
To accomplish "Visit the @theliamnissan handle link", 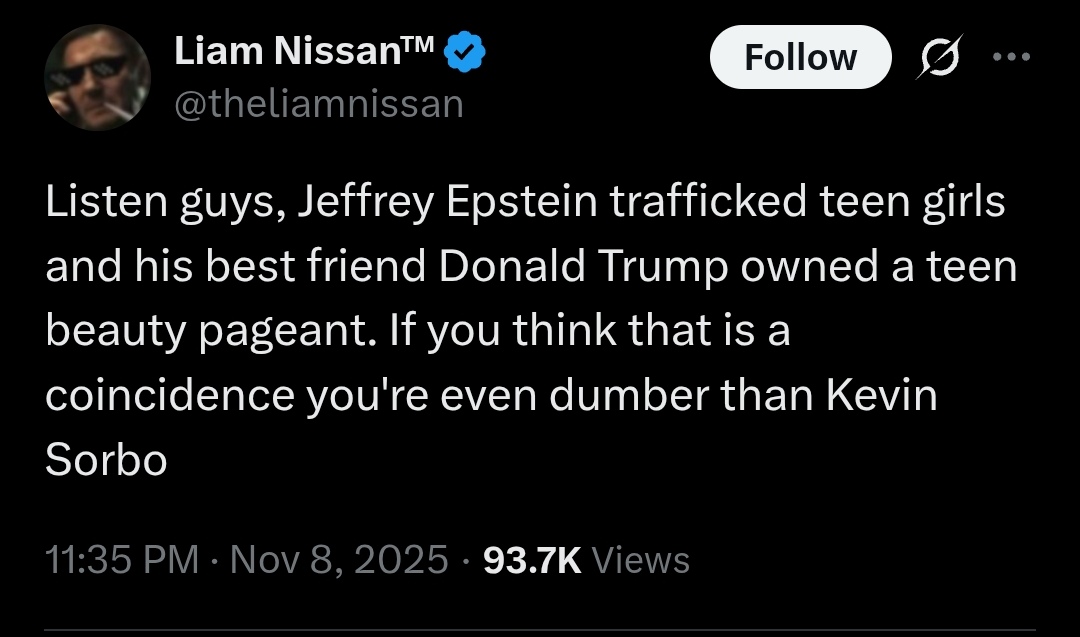I will pyautogui.click(x=319, y=103).
